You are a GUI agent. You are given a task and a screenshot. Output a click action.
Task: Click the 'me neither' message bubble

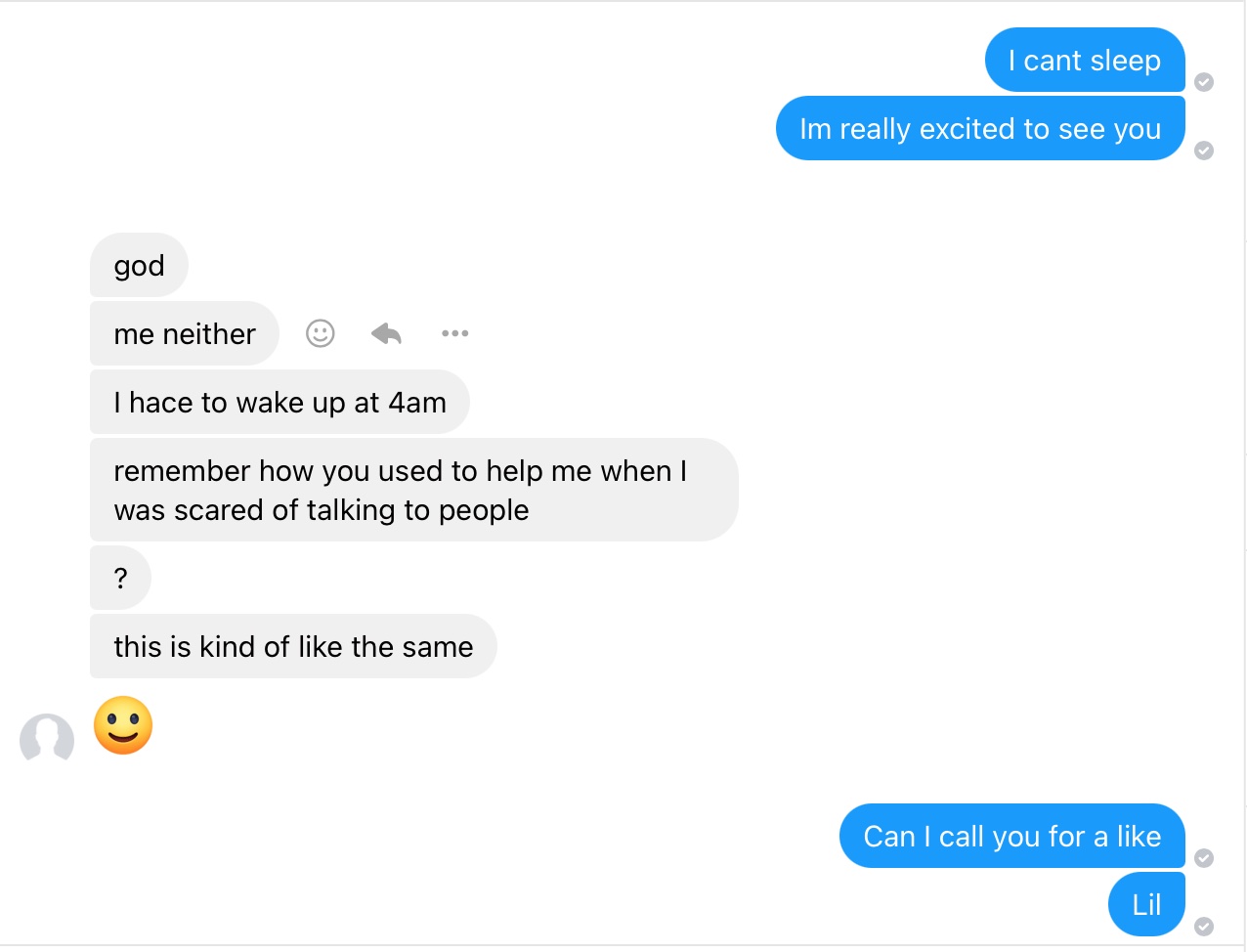tap(185, 333)
